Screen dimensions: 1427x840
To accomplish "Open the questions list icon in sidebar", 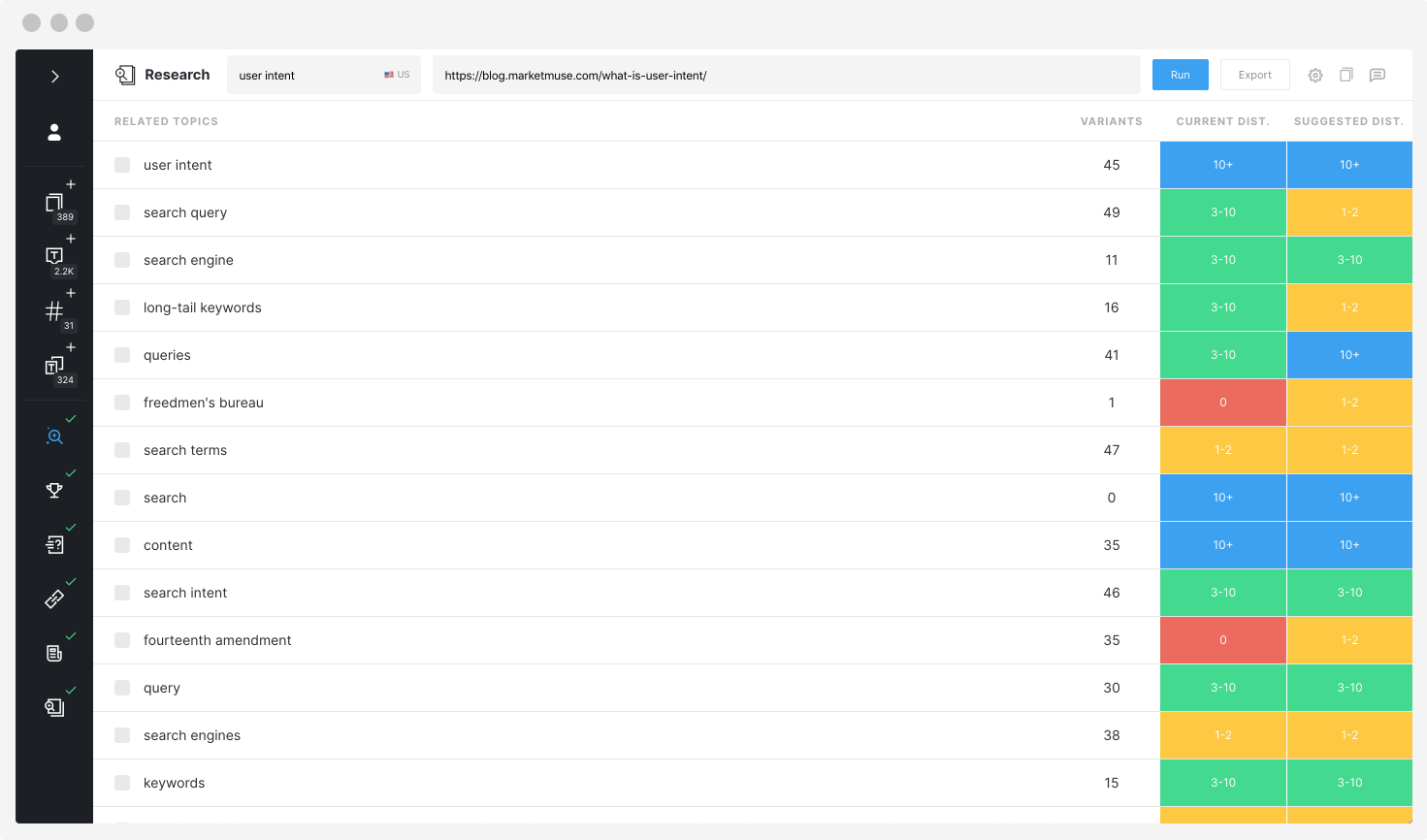I will click(x=54, y=545).
